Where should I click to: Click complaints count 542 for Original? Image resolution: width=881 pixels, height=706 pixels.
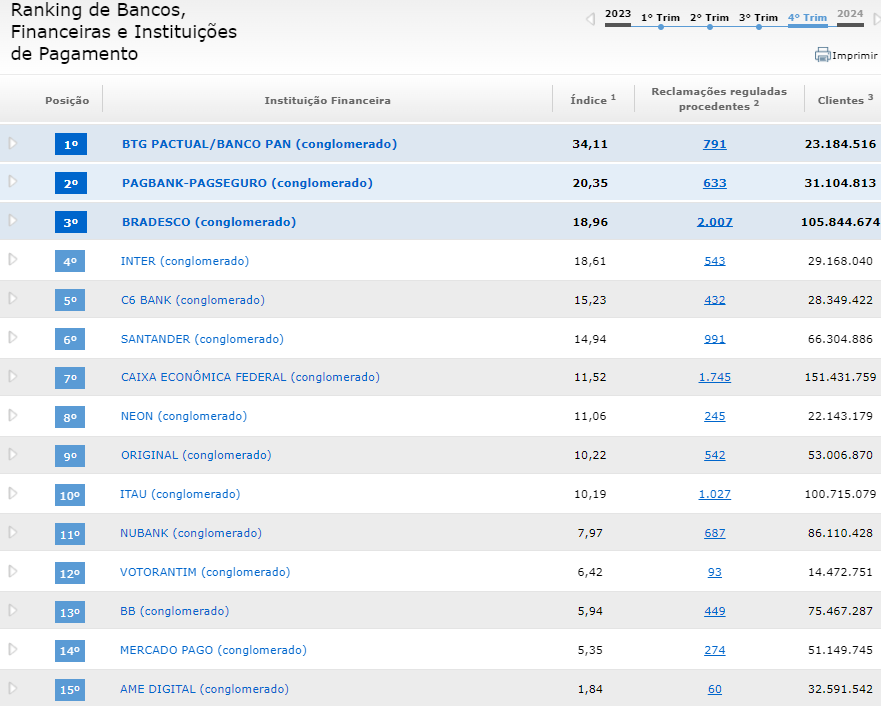click(x=715, y=456)
